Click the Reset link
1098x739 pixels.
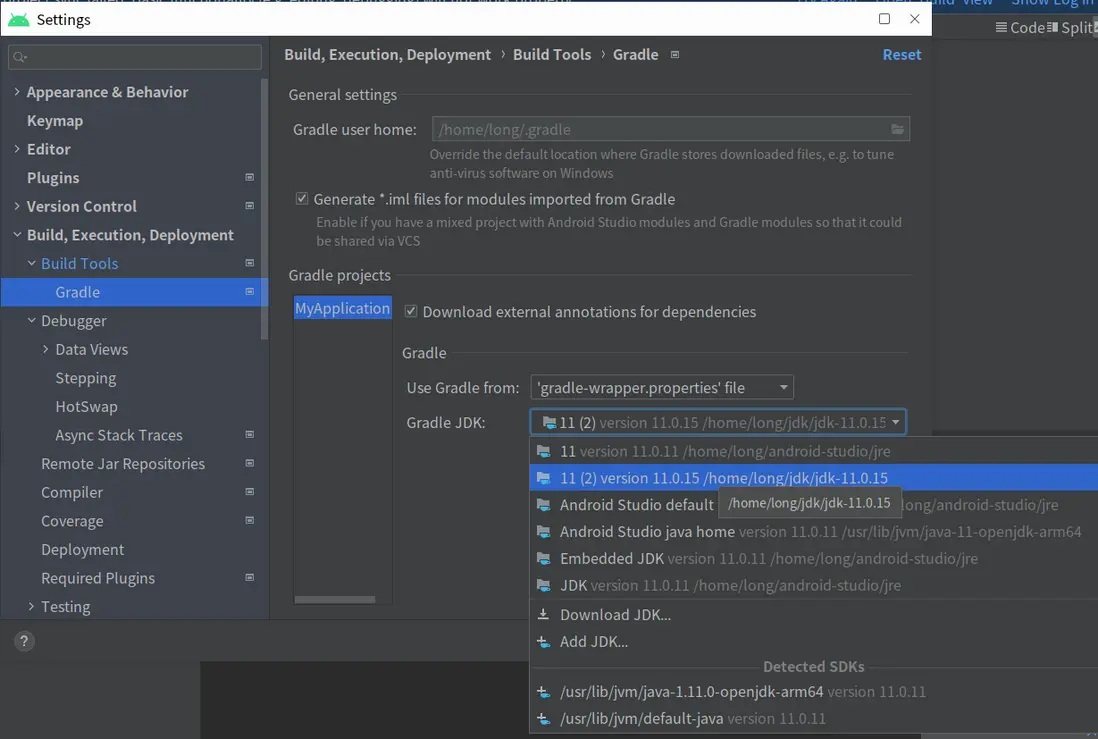click(901, 55)
